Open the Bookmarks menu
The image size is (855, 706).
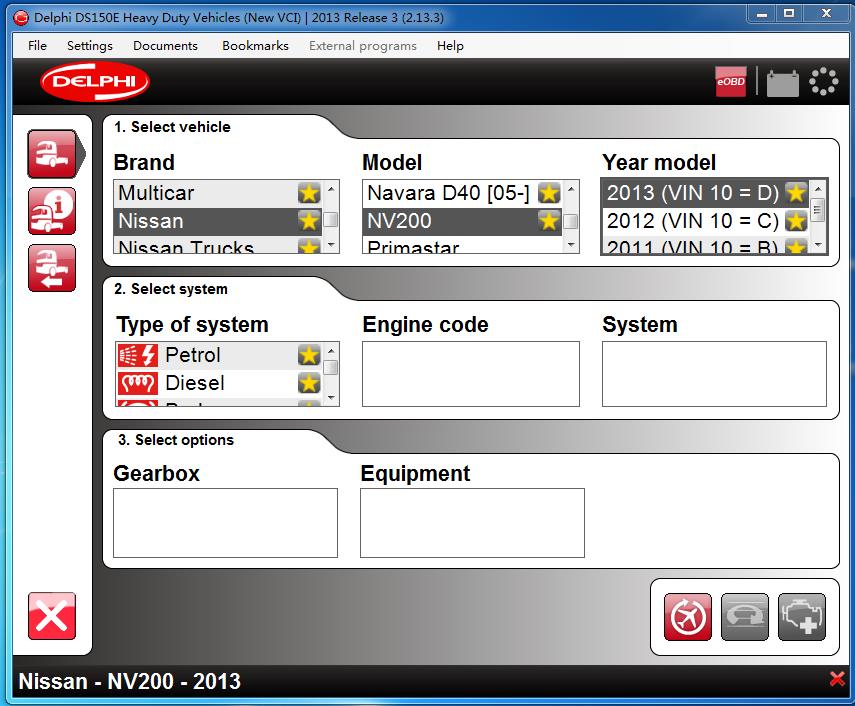255,46
